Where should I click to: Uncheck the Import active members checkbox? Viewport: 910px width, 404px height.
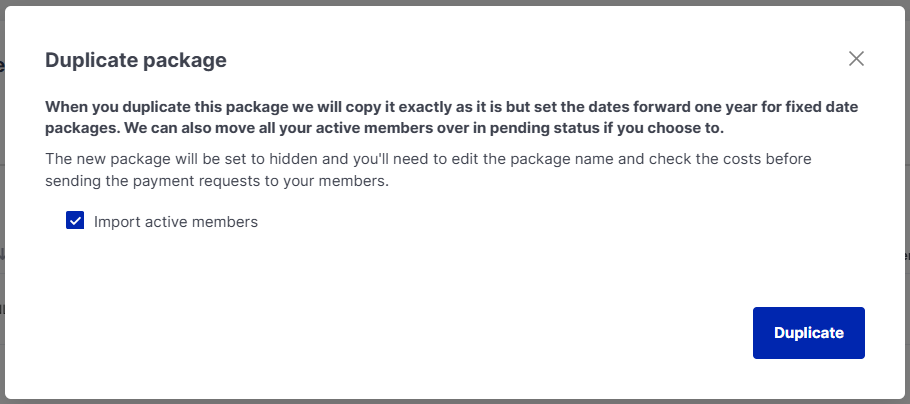click(75, 221)
